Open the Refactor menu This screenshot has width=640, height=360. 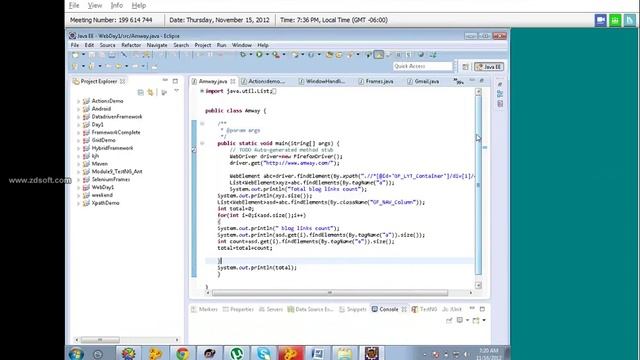click(x=131, y=45)
